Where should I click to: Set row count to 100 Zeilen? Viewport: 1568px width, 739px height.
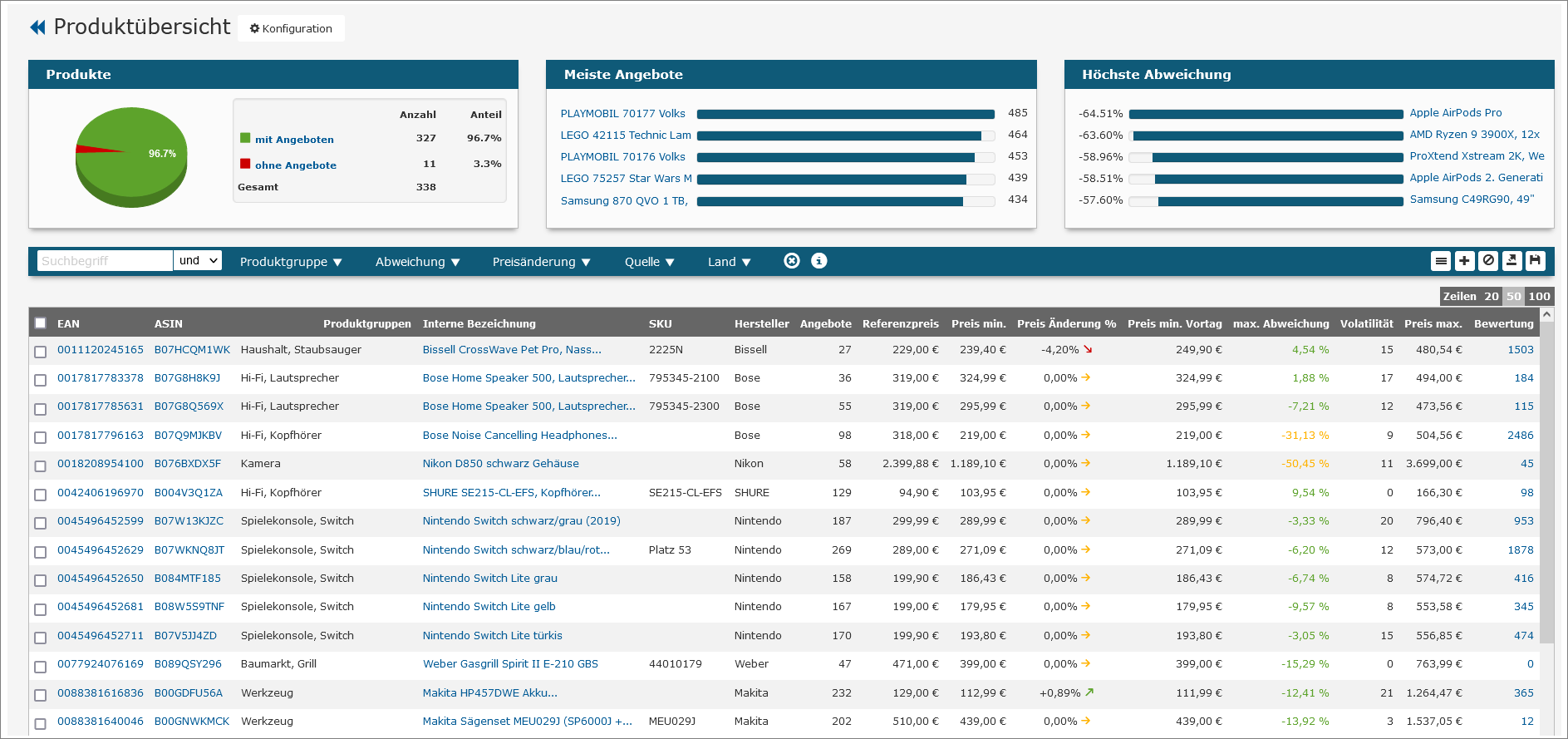[x=1539, y=297]
